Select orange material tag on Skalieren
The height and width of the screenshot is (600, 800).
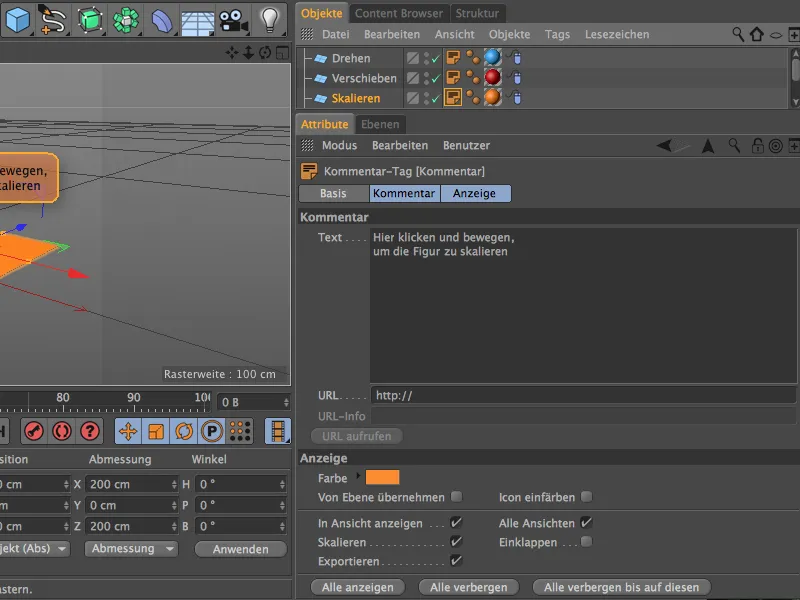coord(492,97)
